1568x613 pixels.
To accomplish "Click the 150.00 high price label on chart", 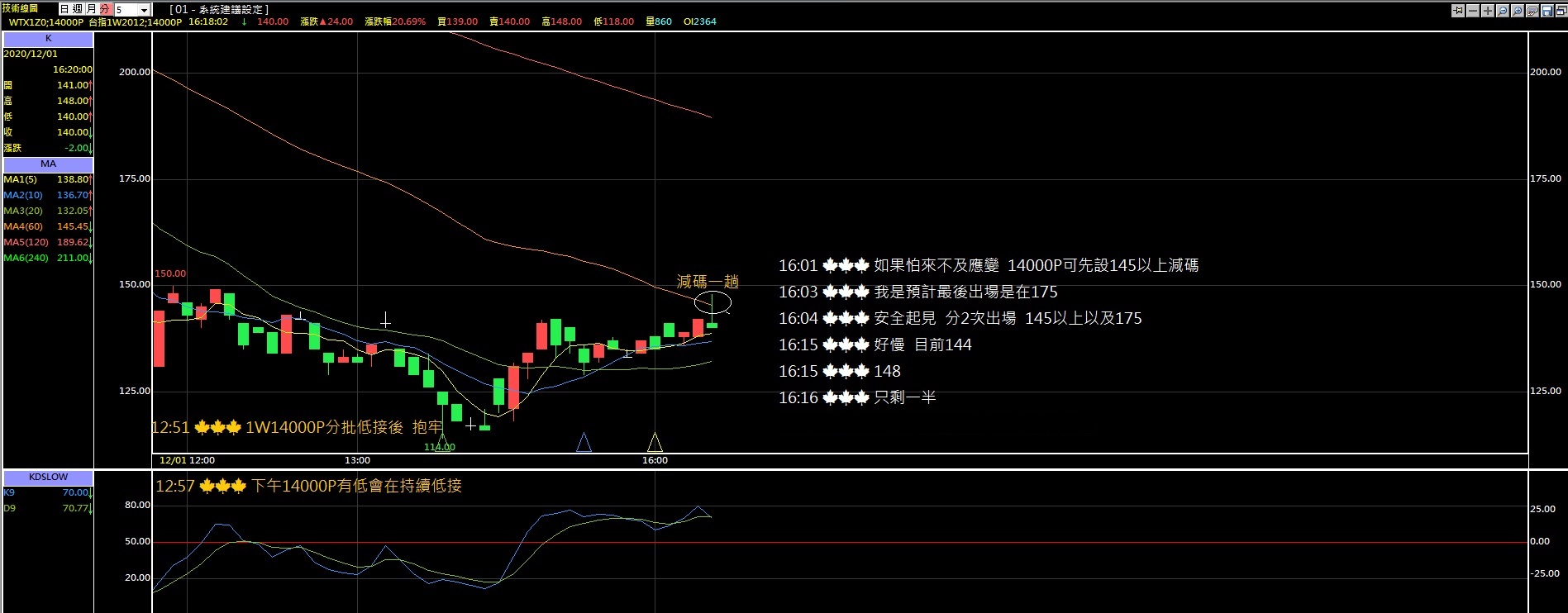I will pyautogui.click(x=170, y=273).
